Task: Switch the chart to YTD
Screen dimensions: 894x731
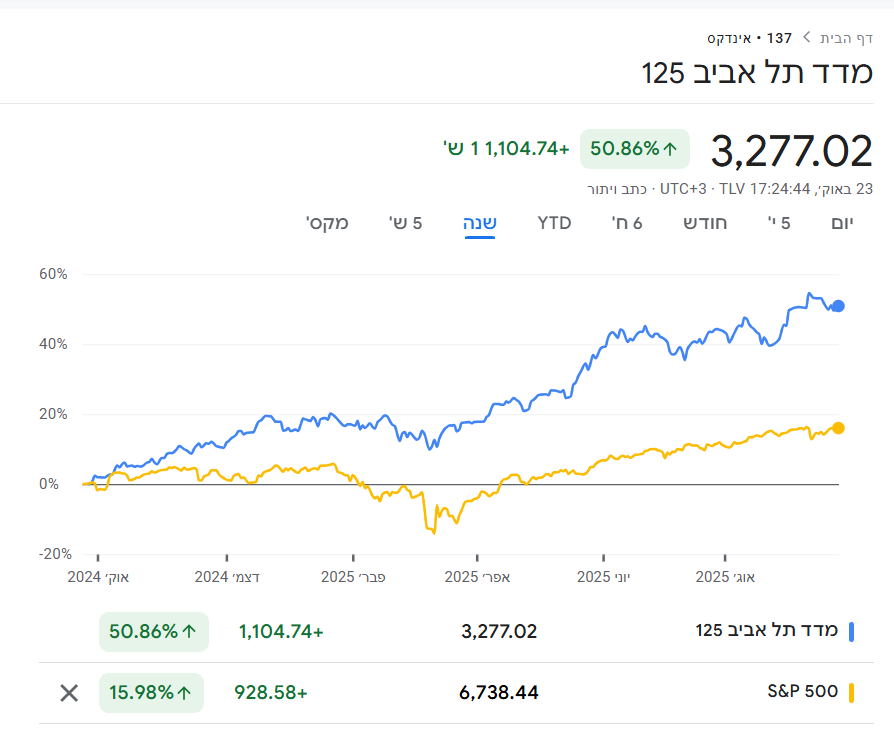Action: [554, 222]
